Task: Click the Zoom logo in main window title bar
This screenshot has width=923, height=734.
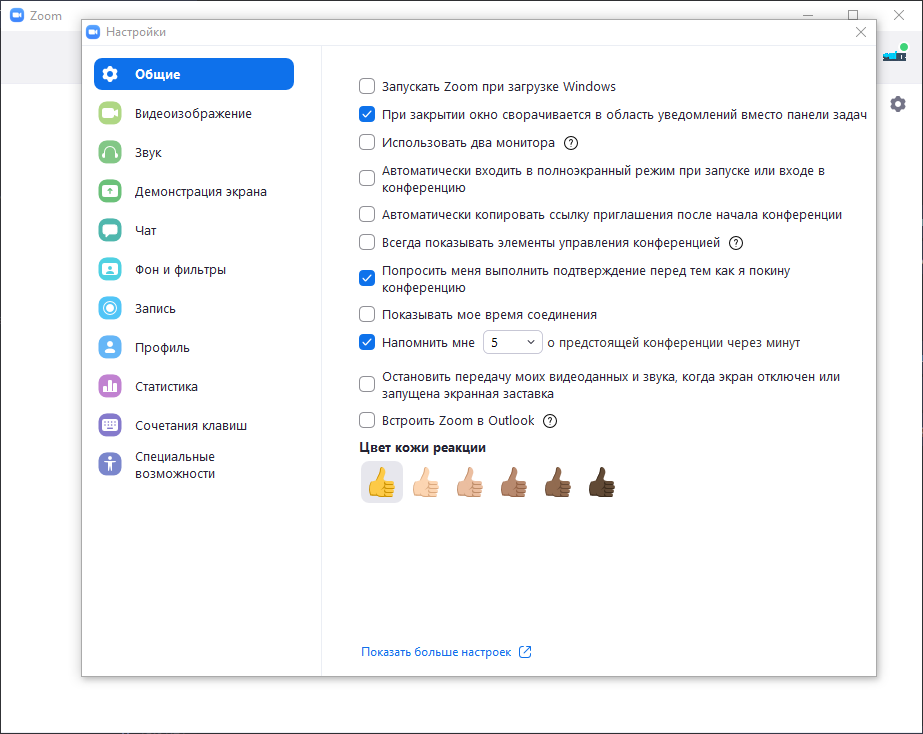Action: point(17,16)
